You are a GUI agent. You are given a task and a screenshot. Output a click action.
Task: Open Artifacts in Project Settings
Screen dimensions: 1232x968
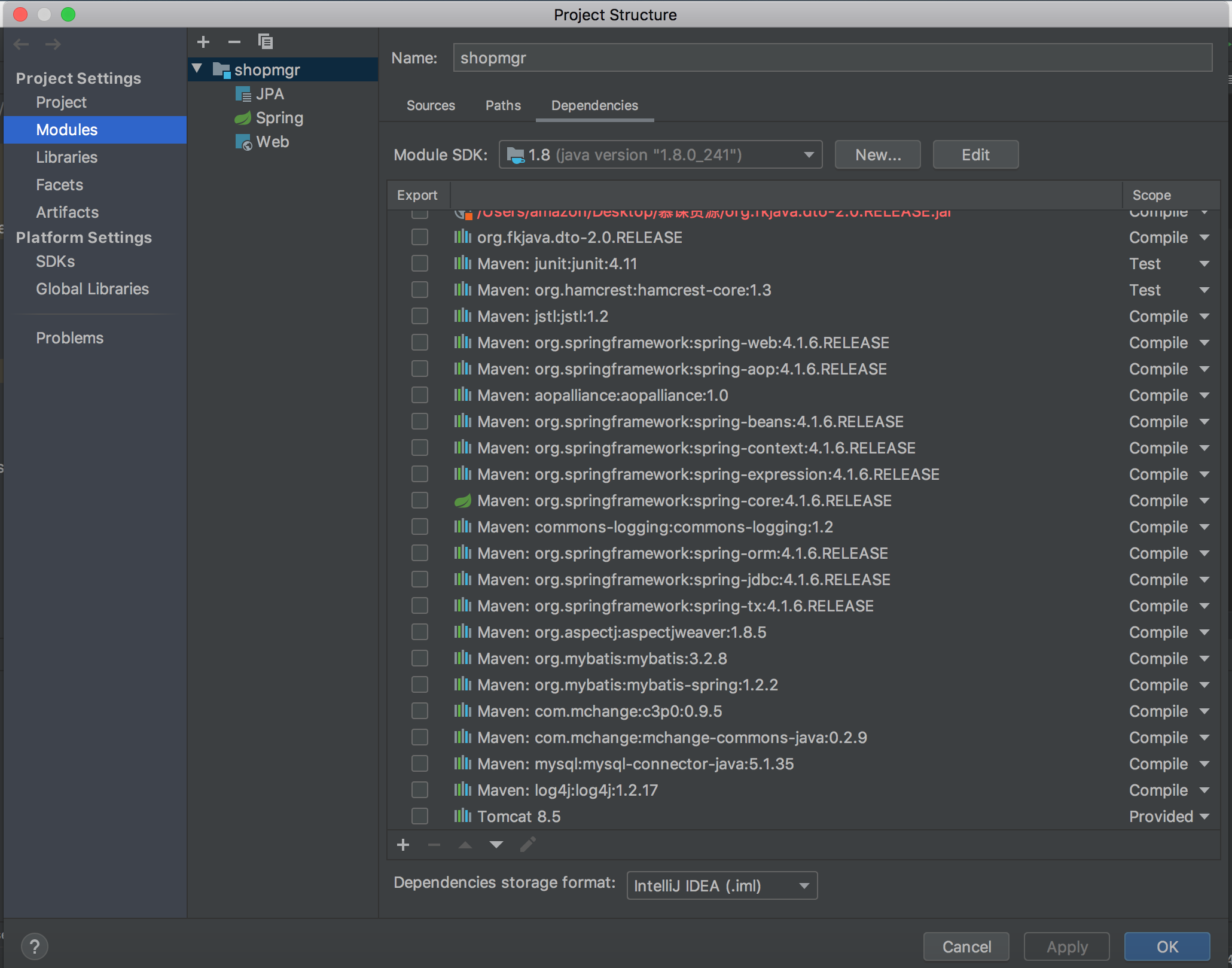[x=67, y=212]
